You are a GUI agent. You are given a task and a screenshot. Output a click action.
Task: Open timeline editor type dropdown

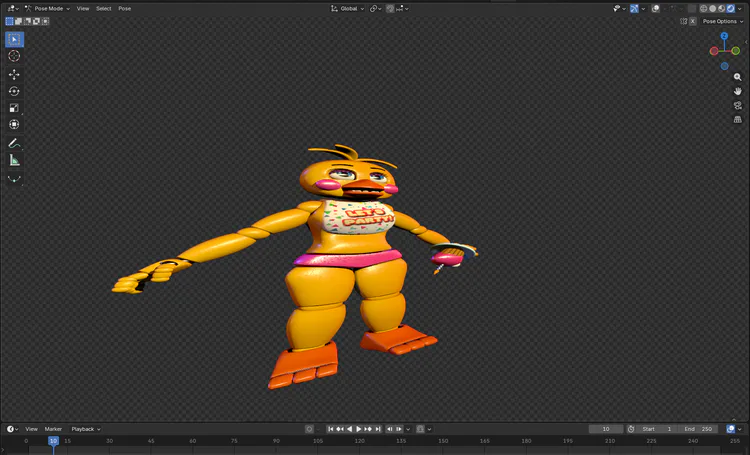(12, 429)
